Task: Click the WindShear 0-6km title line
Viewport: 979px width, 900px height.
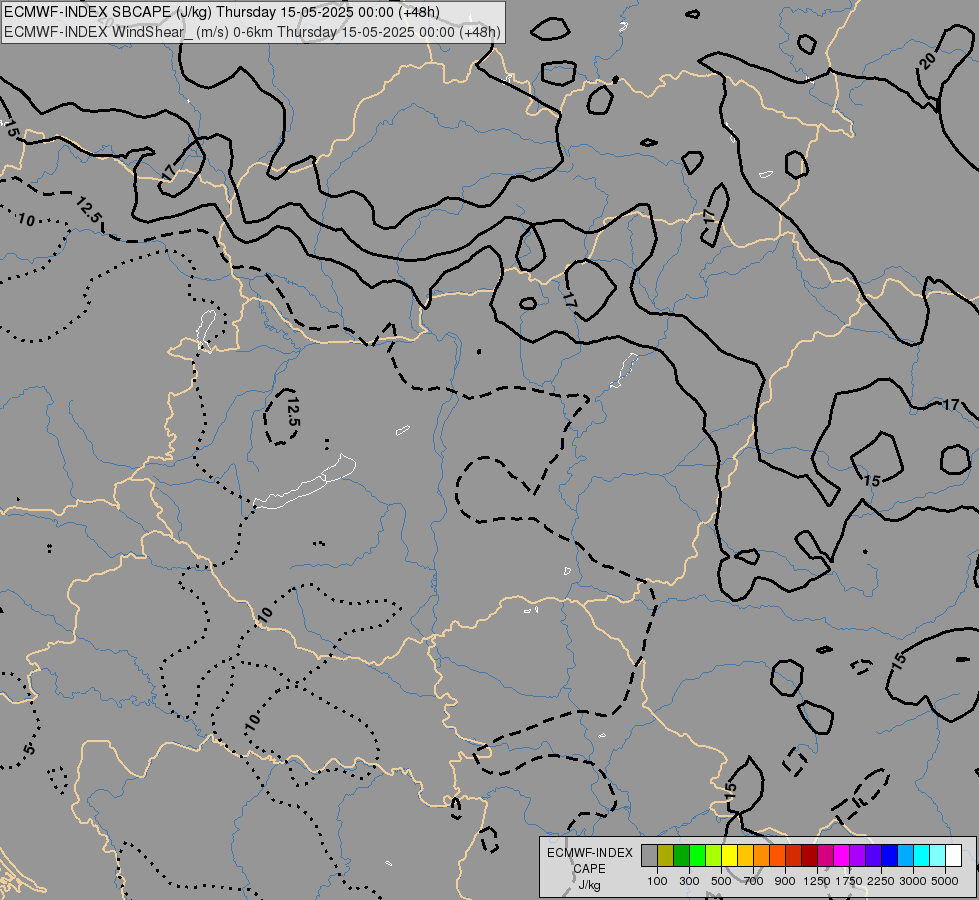Action: point(252,32)
